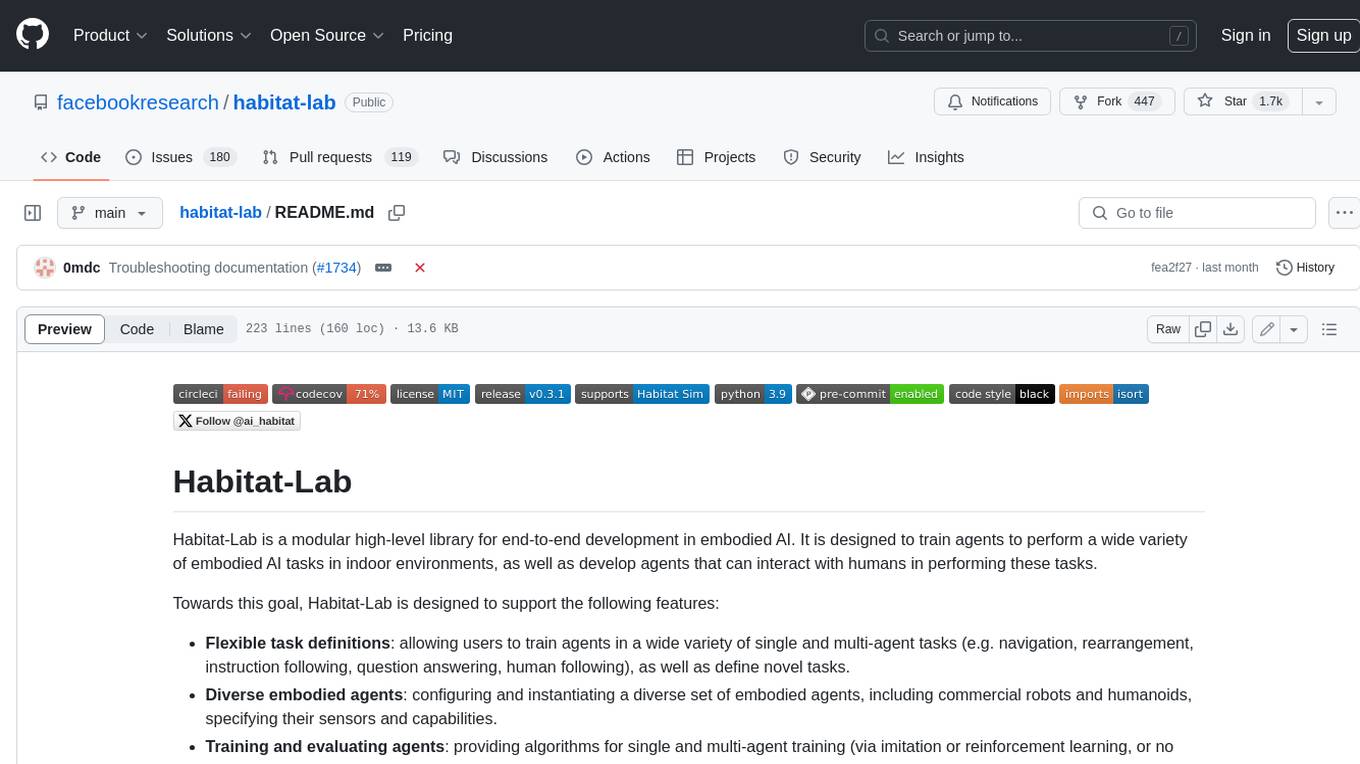Select the Blame view
The image size is (1360, 764).
coord(203,329)
